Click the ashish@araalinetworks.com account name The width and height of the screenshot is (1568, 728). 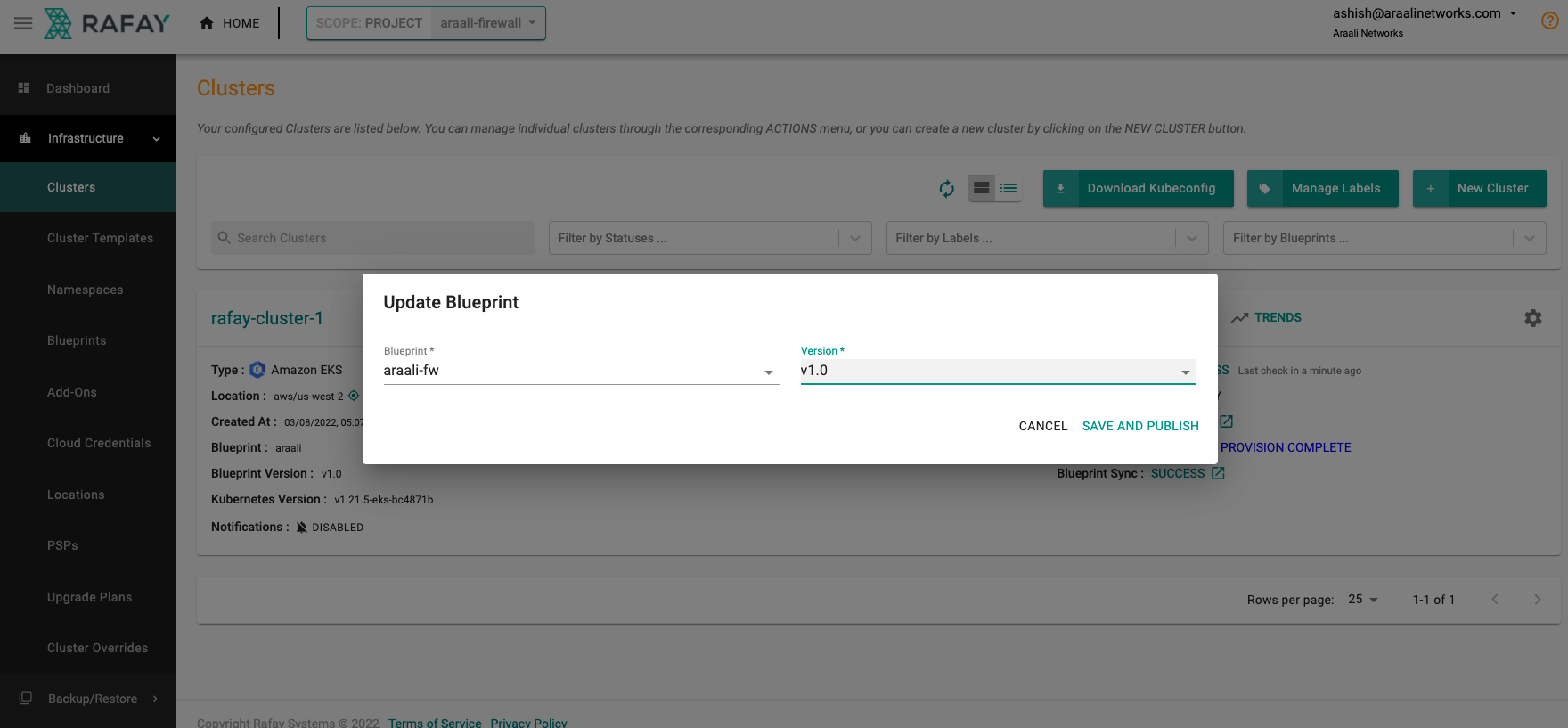click(1417, 13)
